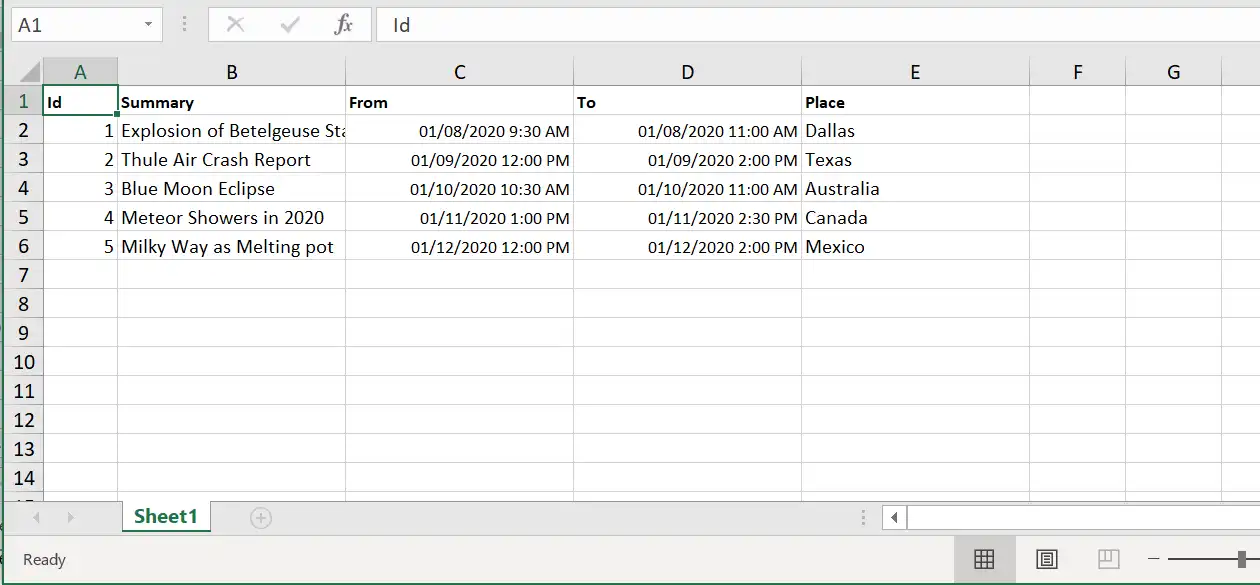The width and height of the screenshot is (1260, 585).
Task: Select the Milky Way as Melting pot cell
Action: (x=232, y=246)
